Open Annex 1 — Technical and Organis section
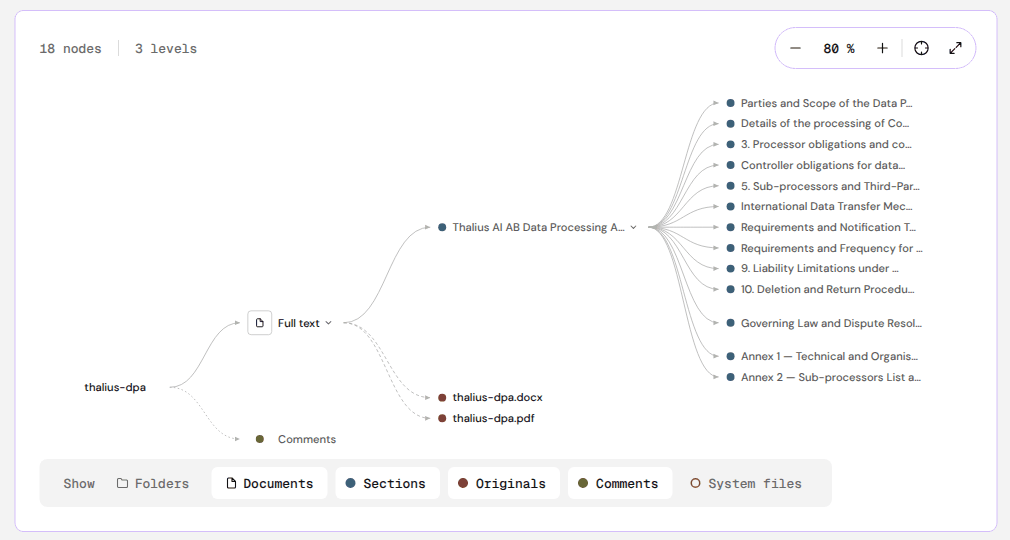1010x540 pixels. [829, 356]
